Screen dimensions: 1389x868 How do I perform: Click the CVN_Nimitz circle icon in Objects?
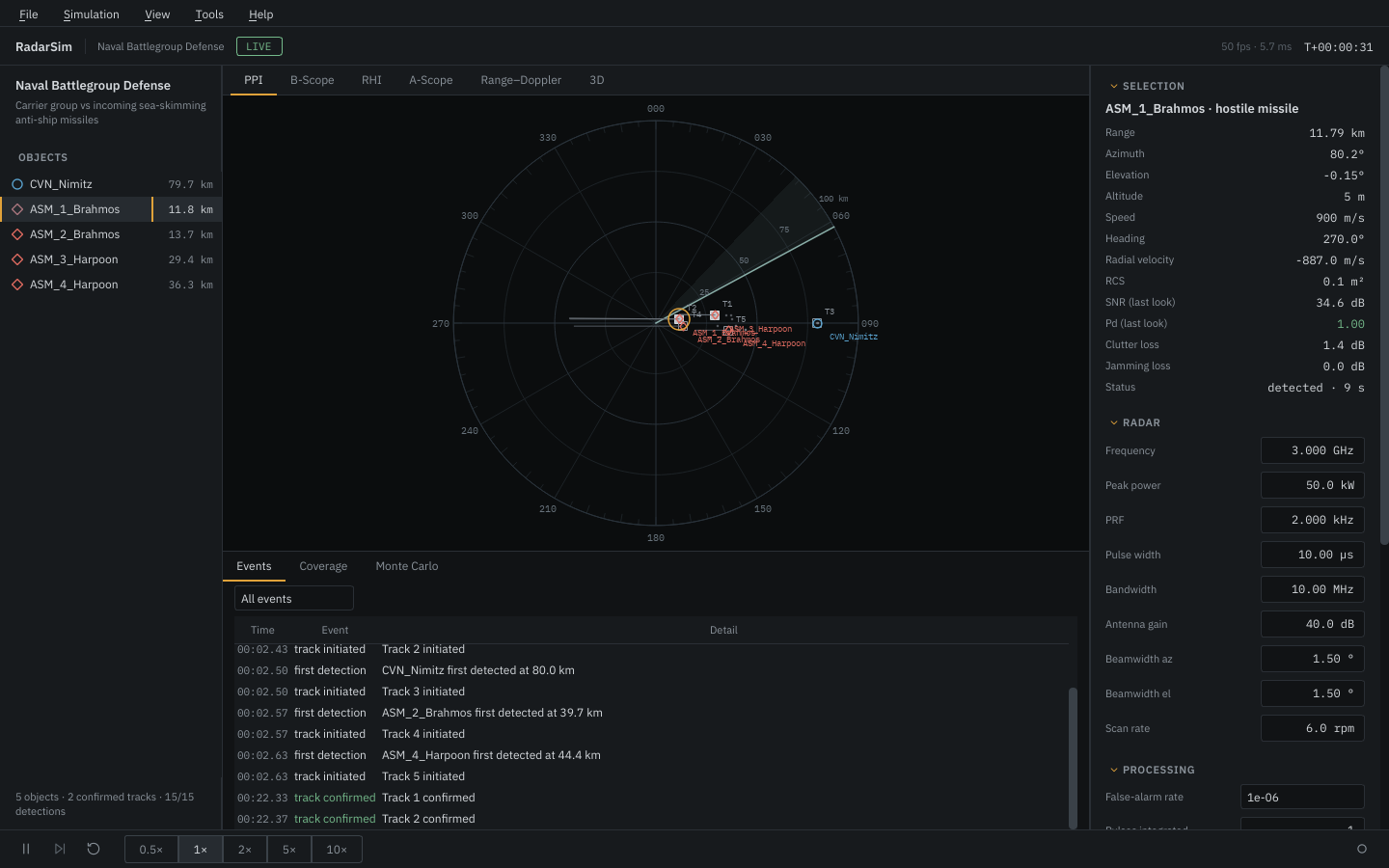point(17,184)
